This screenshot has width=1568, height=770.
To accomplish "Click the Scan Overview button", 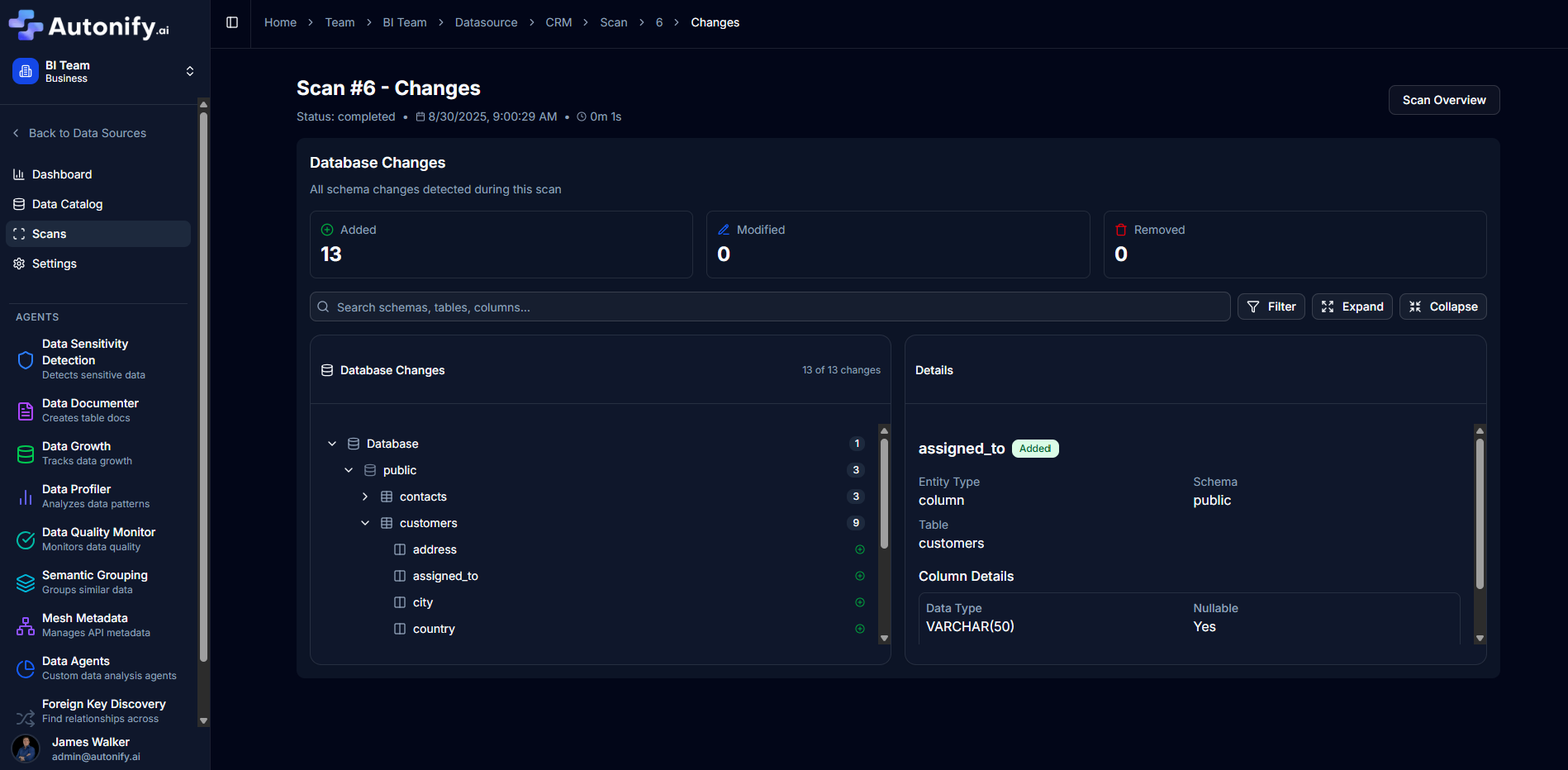I will point(1444,100).
